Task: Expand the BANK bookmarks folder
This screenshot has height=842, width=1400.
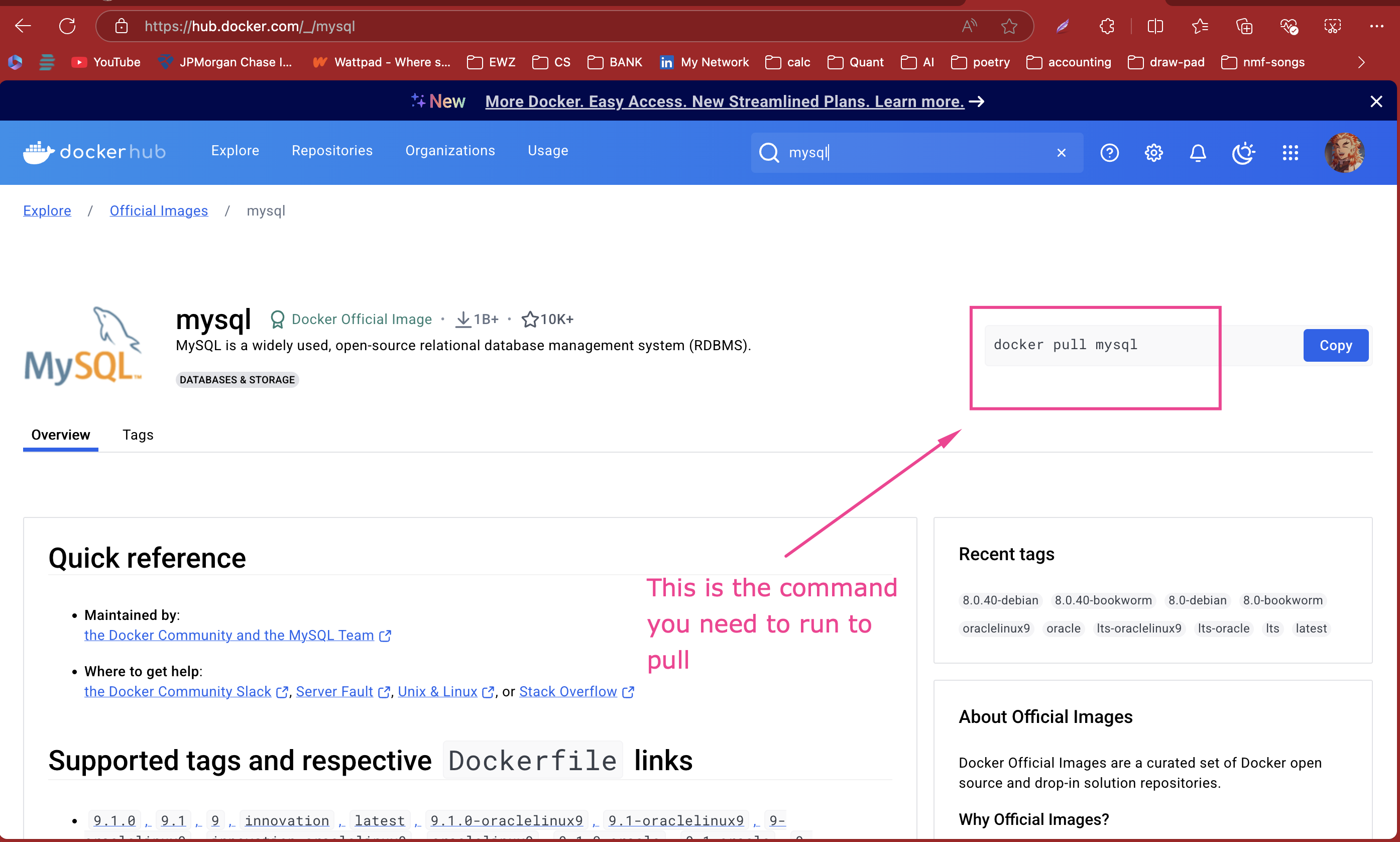Action: click(x=615, y=62)
